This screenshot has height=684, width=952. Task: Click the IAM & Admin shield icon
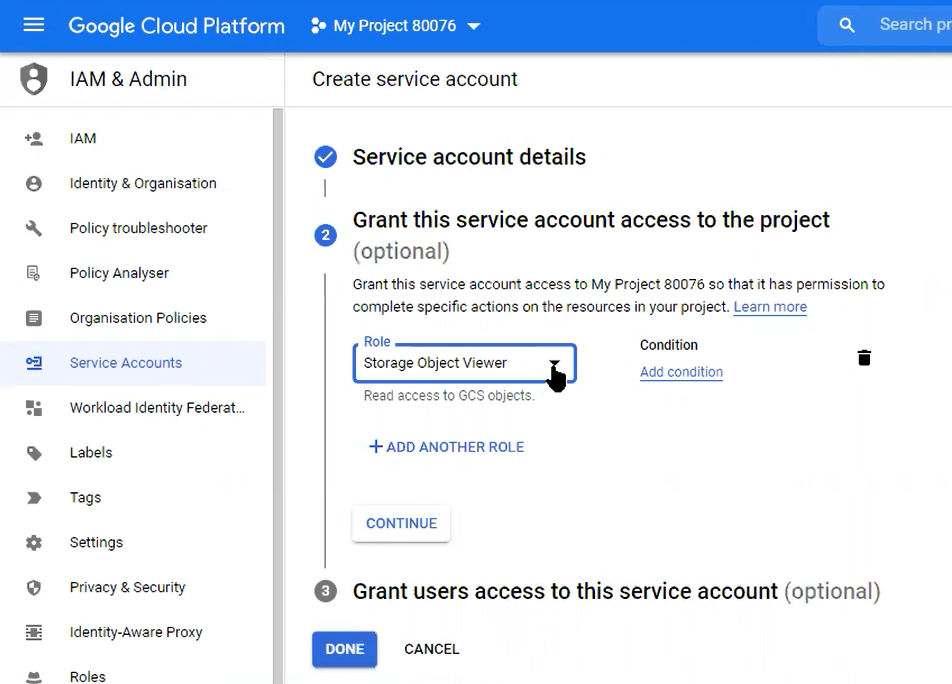coord(34,79)
